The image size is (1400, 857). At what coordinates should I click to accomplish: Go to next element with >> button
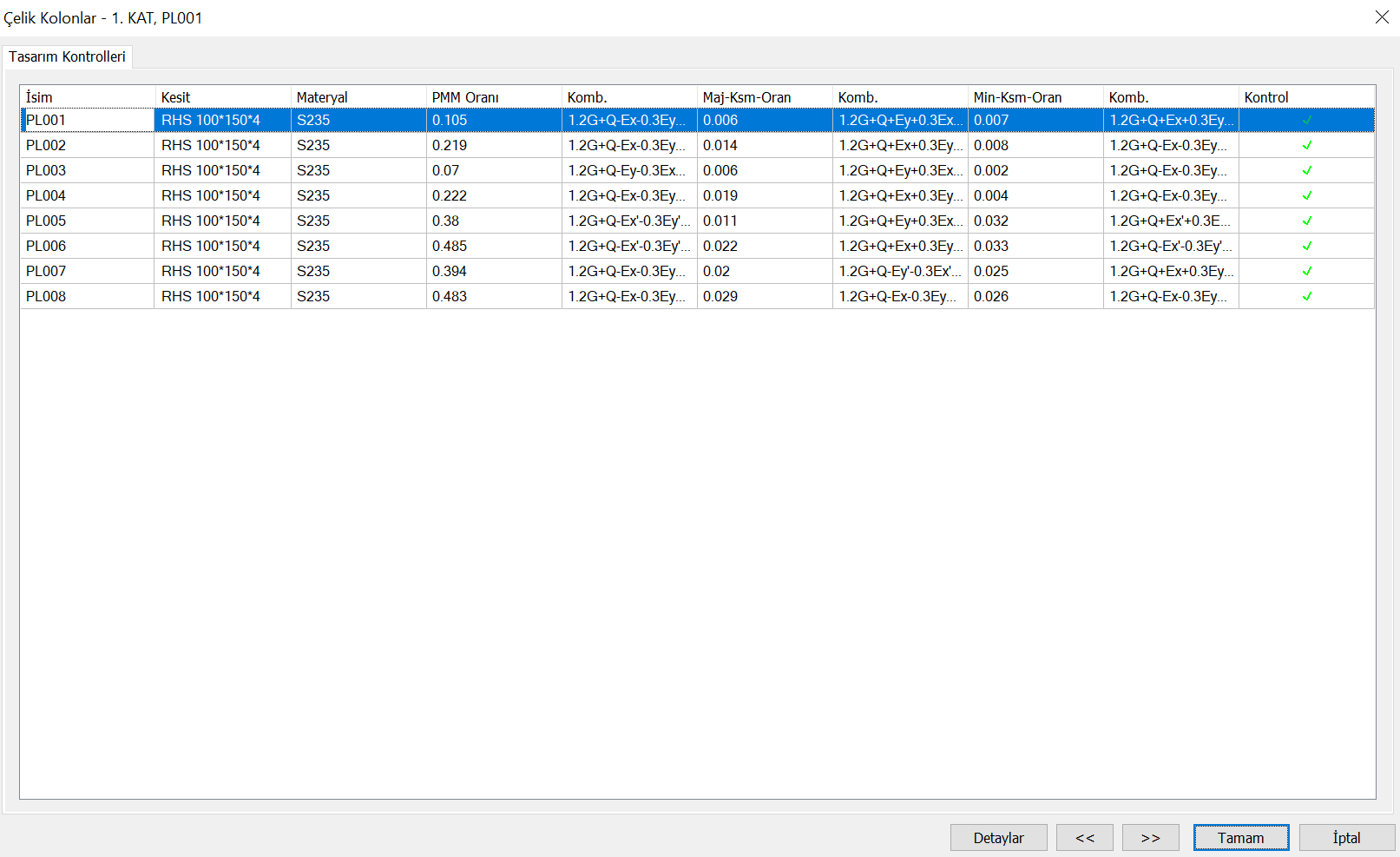point(1150,838)
